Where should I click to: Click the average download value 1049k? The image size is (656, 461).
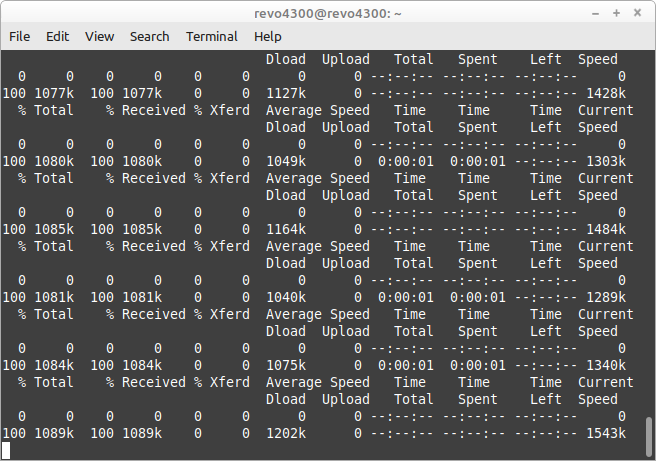pos(286,161)
